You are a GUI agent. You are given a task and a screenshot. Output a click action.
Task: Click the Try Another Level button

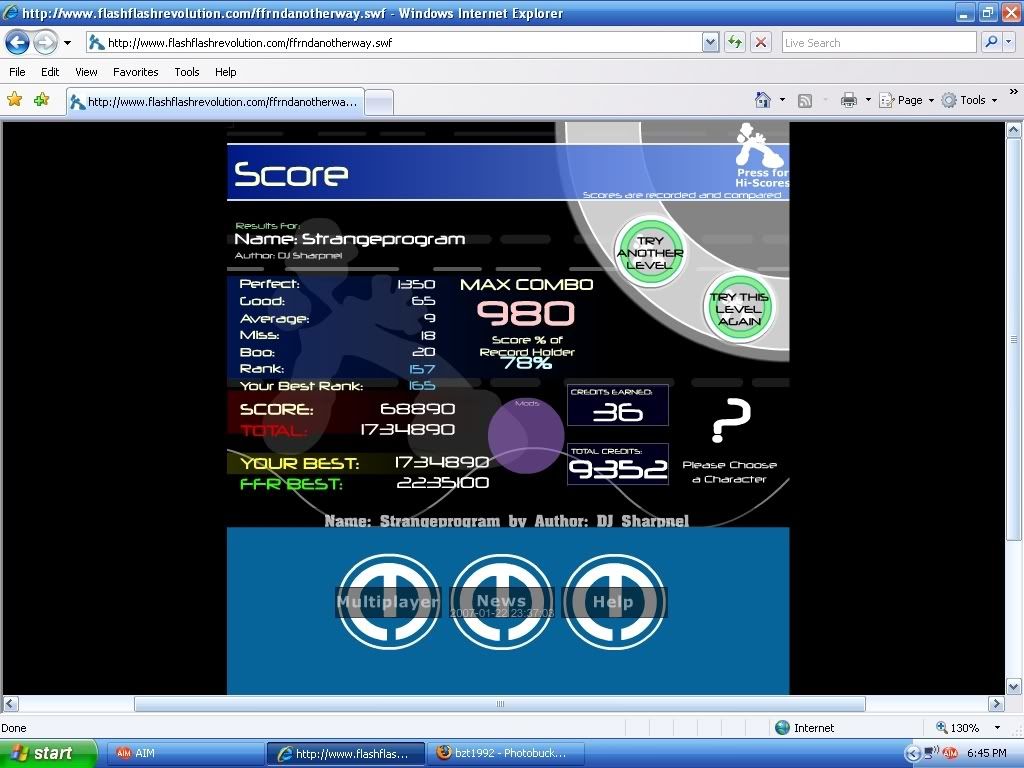click(649, 253)
